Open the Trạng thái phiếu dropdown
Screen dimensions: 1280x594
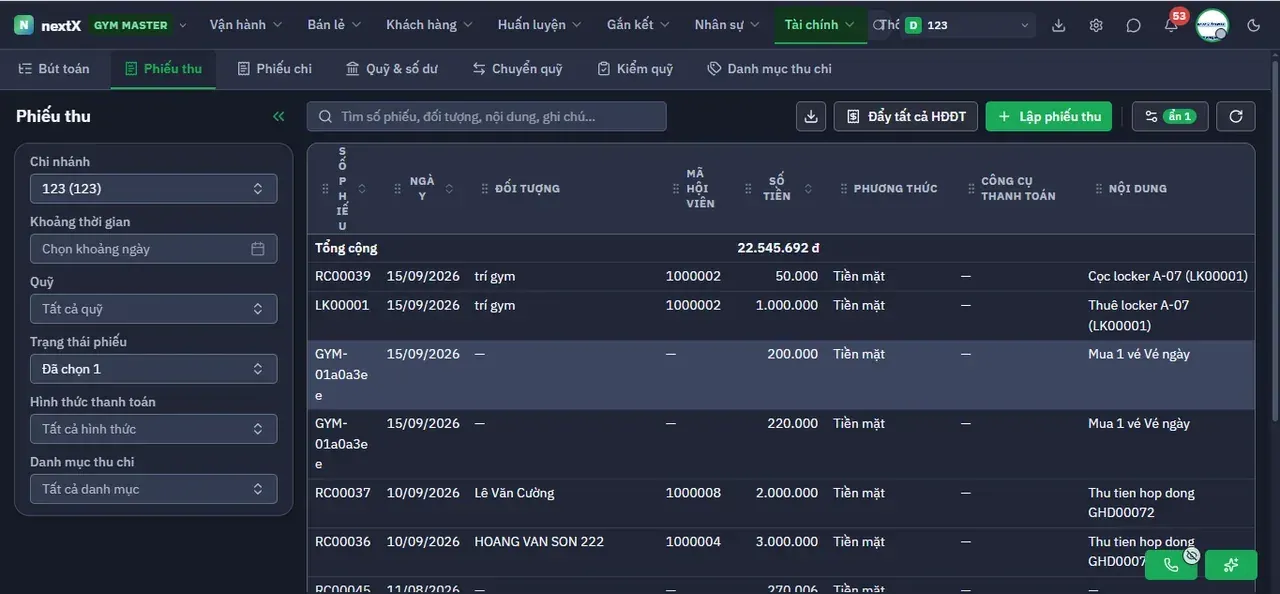pos(153,369)
